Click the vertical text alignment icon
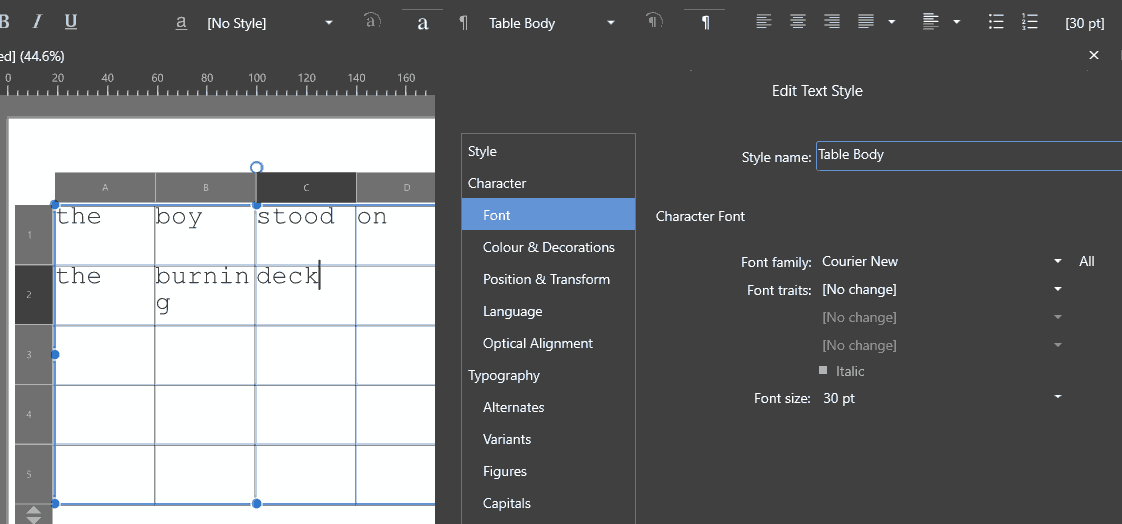This screenshot has width=1122, height=524. [930, 22]
